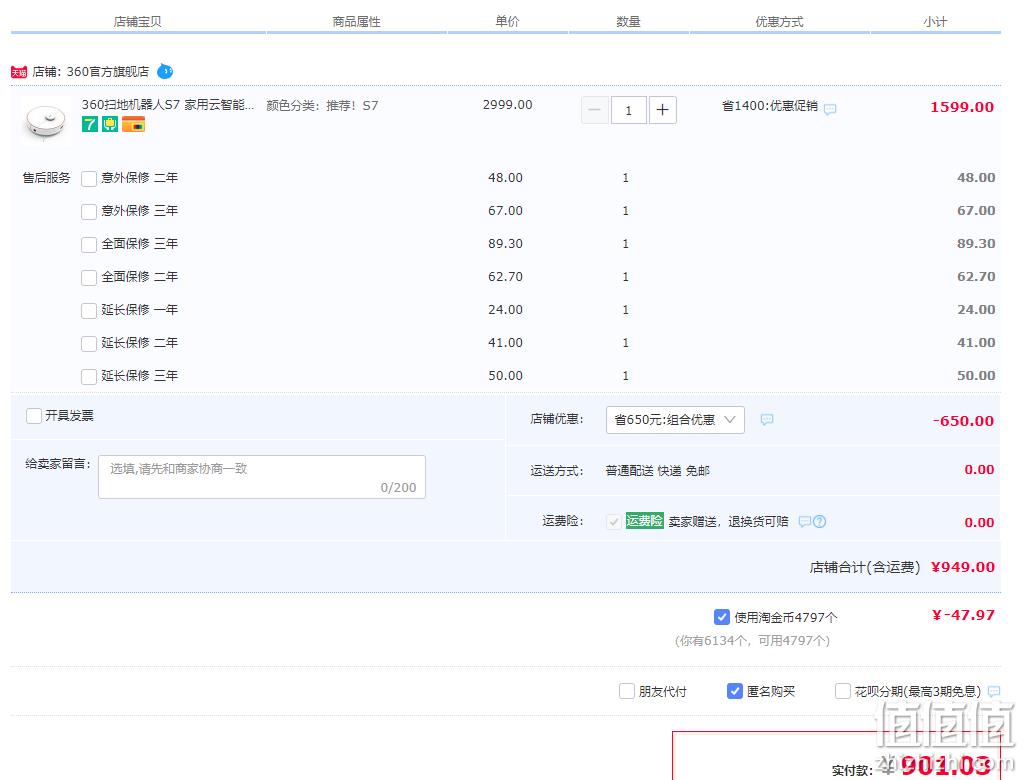
Task: Click the 售后服务 label
Action: click(x=46, y=178)
